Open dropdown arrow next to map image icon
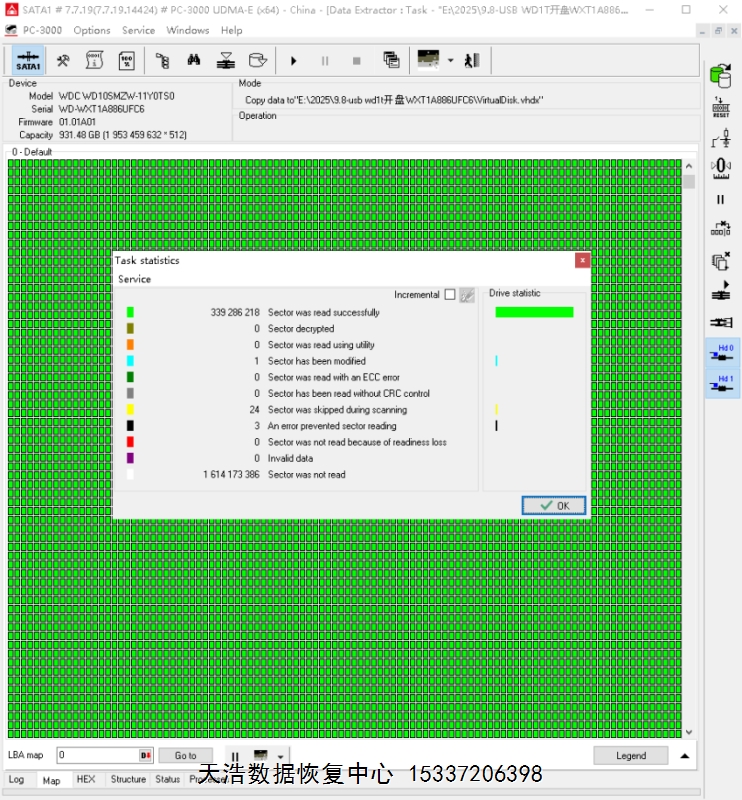 point(450,60)
